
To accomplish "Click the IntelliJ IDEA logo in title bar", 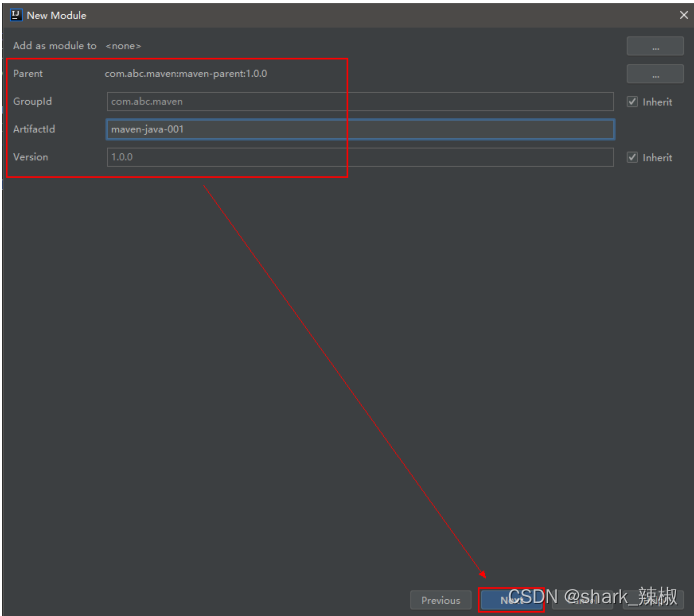I will 15,15.
